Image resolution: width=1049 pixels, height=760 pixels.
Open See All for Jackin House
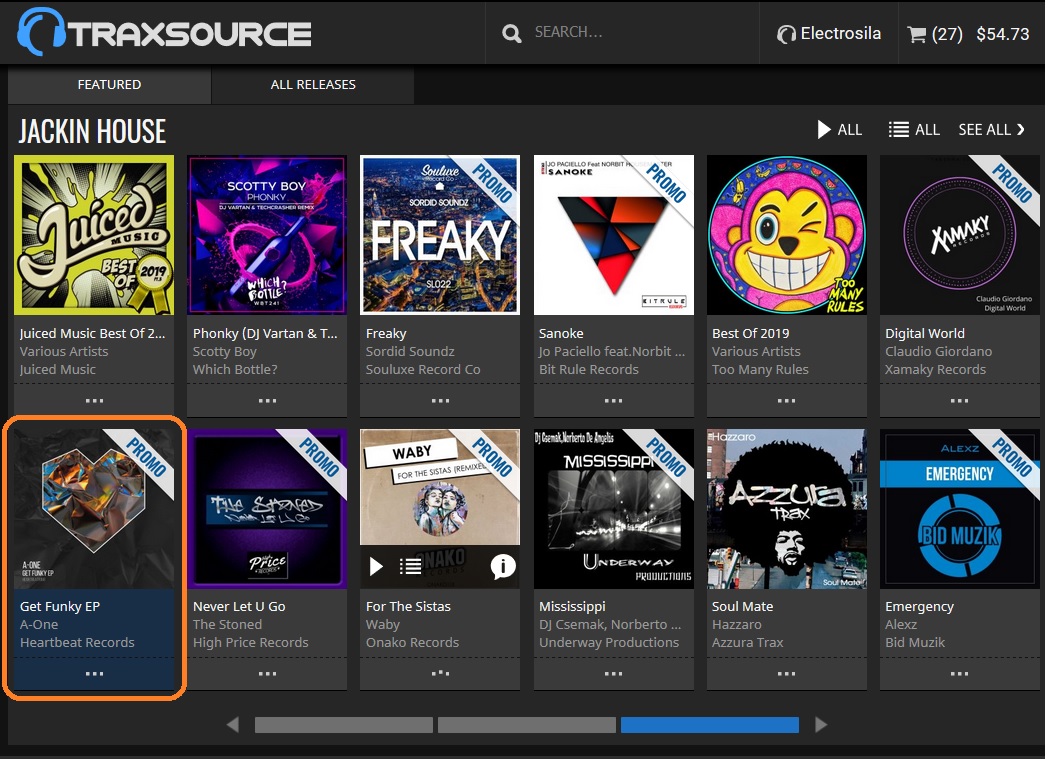click(991, 130)
